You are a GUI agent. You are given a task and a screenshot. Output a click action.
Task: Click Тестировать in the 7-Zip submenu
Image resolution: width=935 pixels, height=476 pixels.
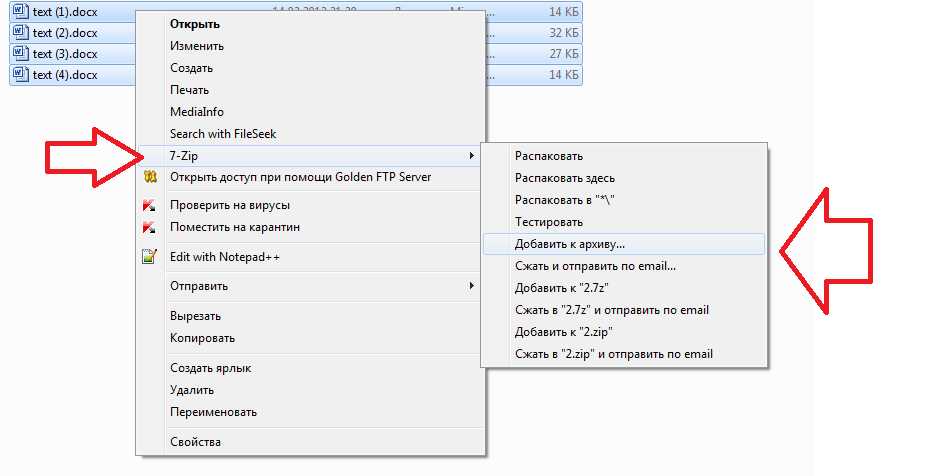[548, 222]
